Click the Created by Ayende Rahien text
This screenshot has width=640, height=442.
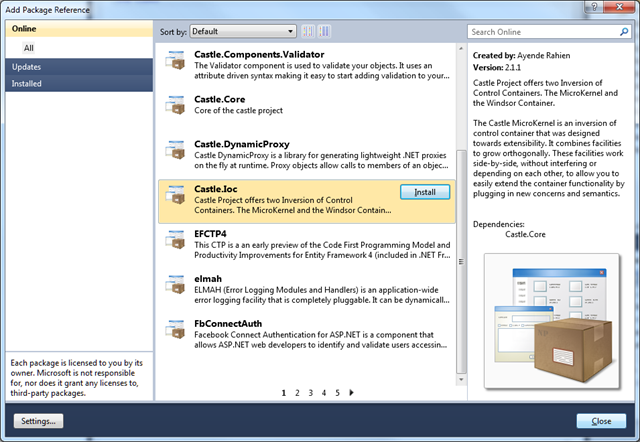click(521, 56)
